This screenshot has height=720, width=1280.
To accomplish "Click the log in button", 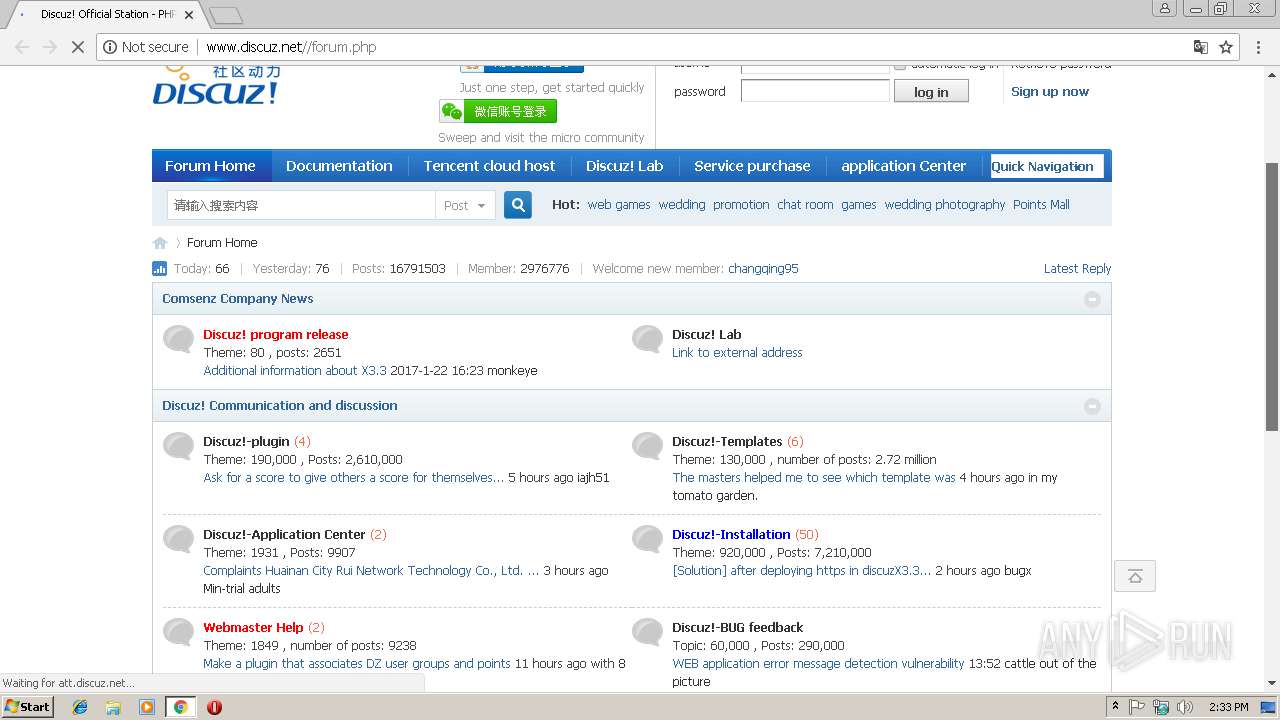I will coord(931,92).
